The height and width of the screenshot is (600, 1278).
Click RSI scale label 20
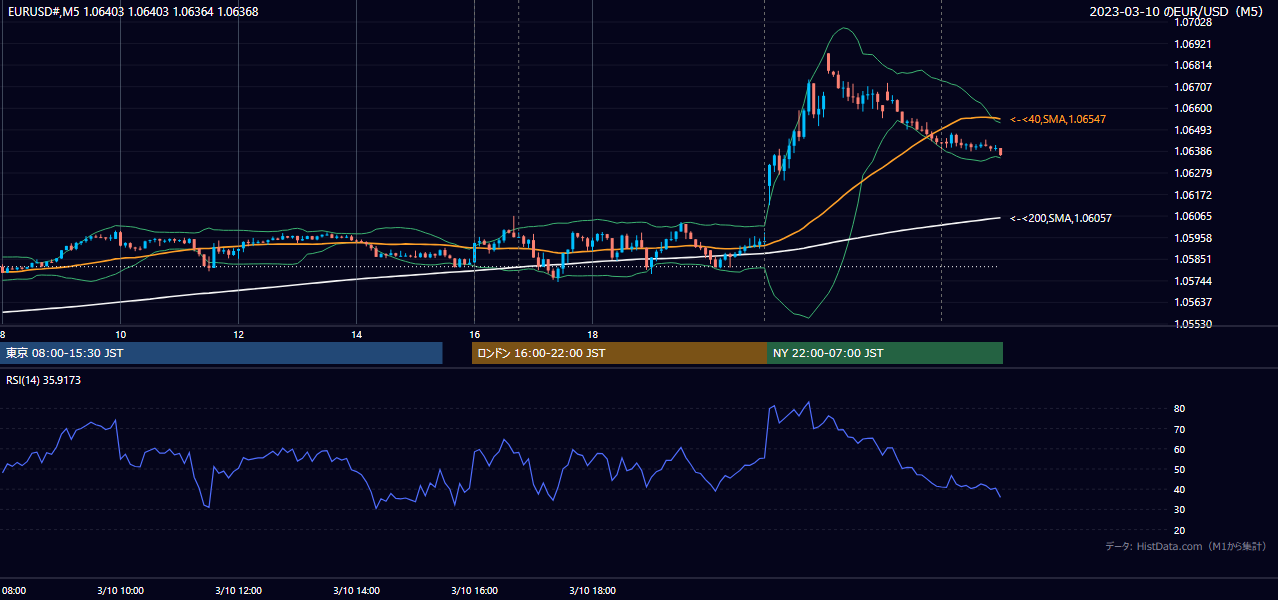tap(1179, 530)
